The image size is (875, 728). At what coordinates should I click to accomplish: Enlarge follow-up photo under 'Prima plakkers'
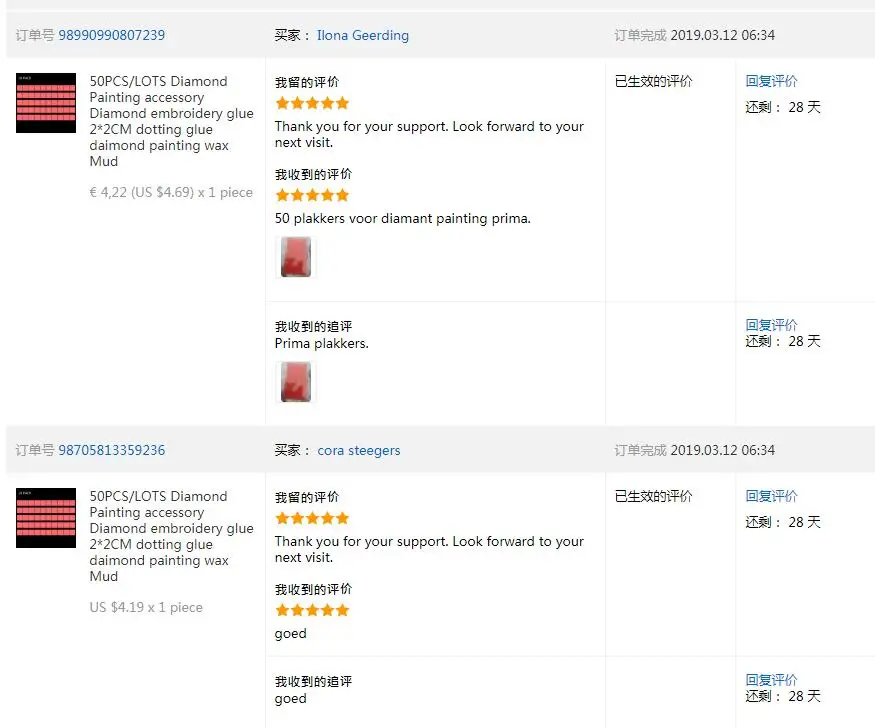[x=296, y=382]
